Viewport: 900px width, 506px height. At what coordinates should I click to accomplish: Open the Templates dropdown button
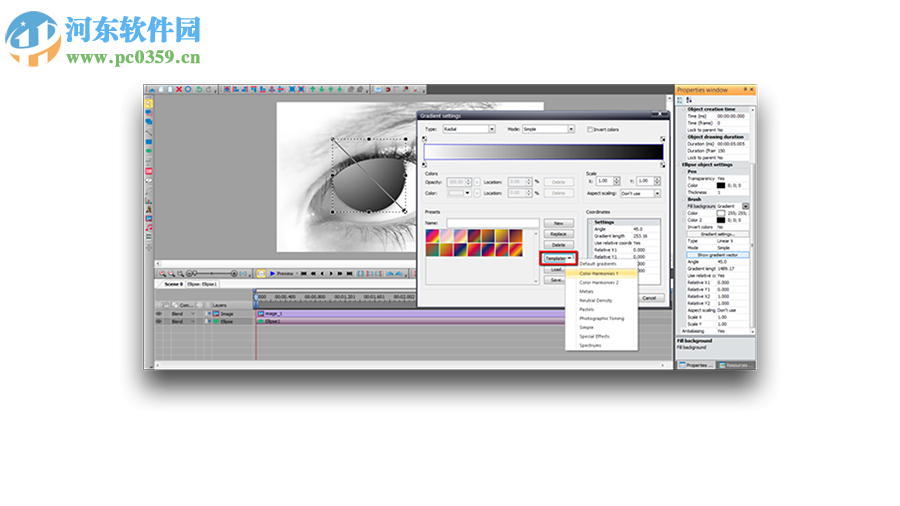click(558, 258)
